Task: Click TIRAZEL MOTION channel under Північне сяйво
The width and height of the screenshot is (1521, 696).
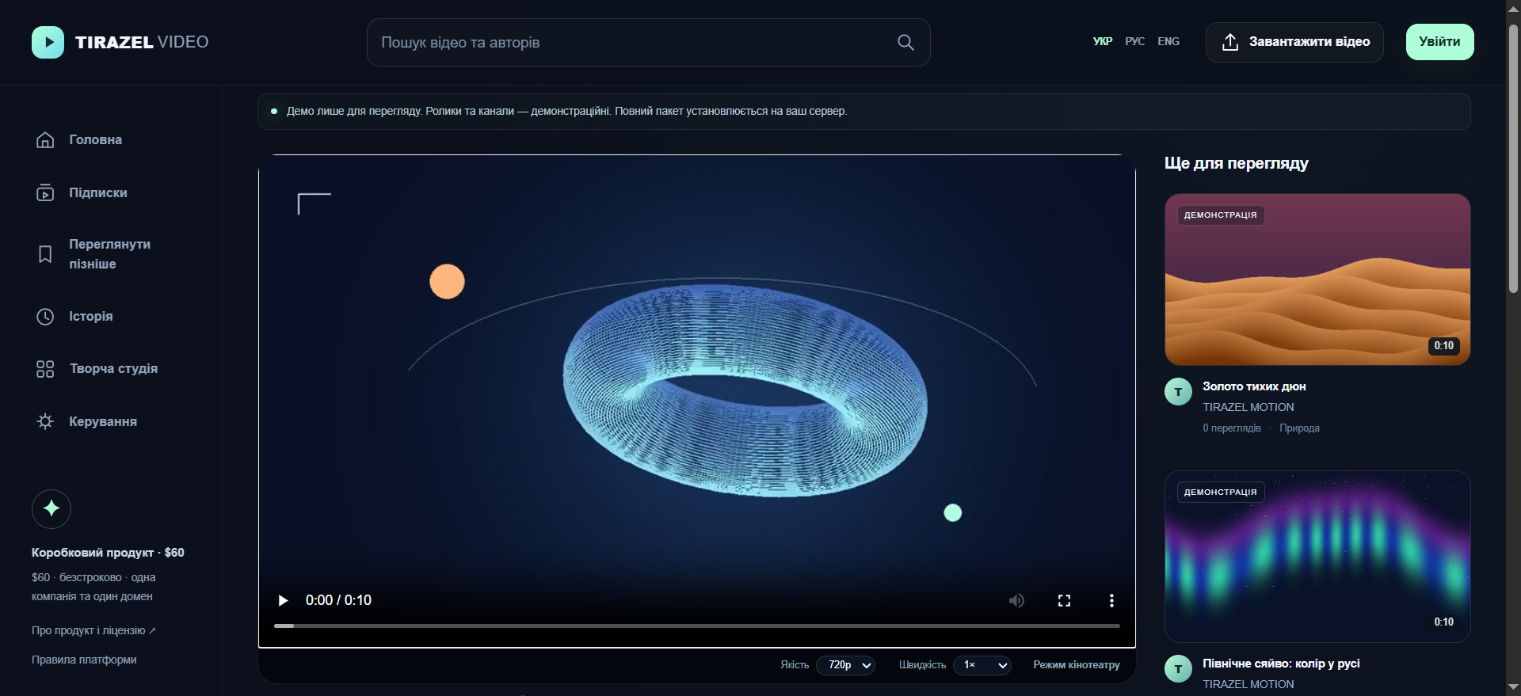Action: [x=1248, y=685]
